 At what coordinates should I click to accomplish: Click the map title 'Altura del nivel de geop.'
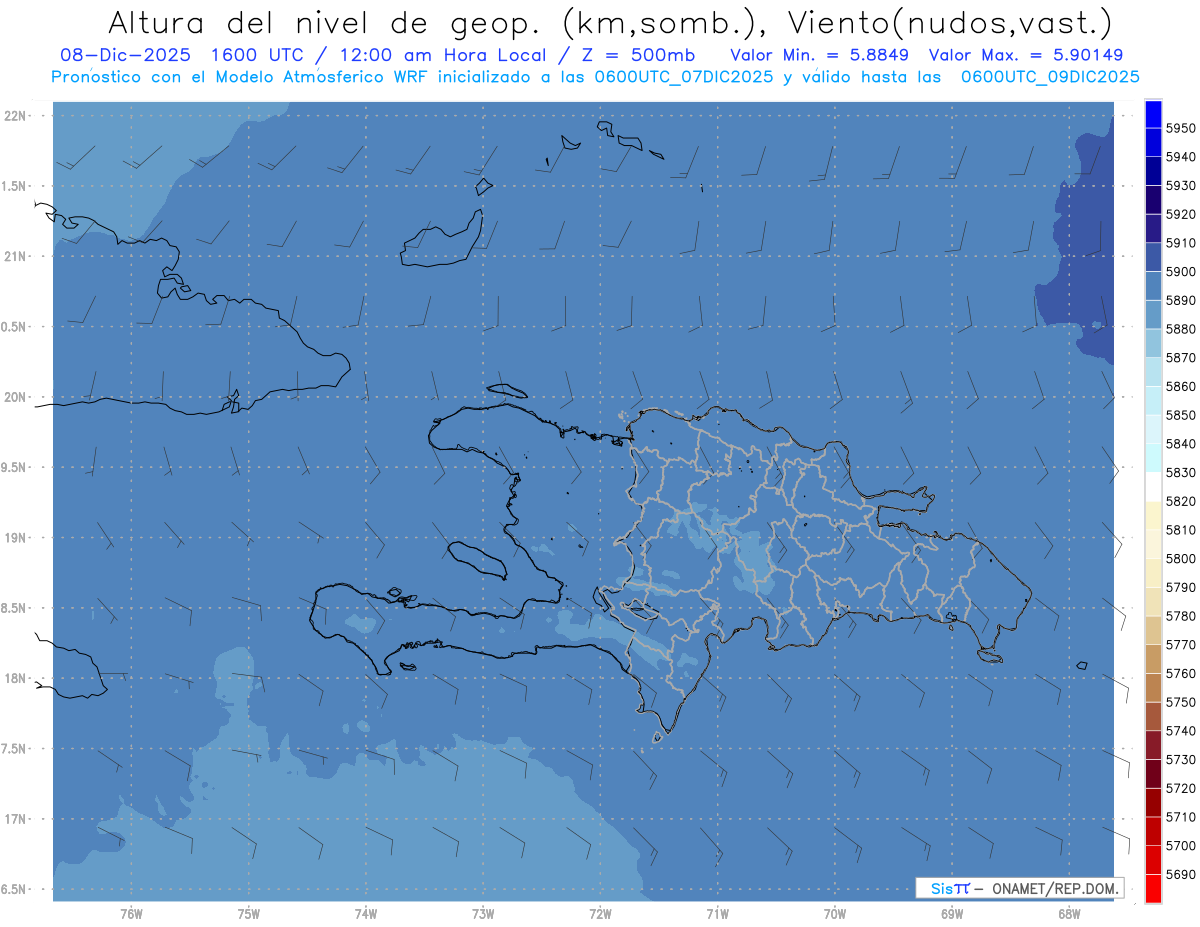pos(324,23)
